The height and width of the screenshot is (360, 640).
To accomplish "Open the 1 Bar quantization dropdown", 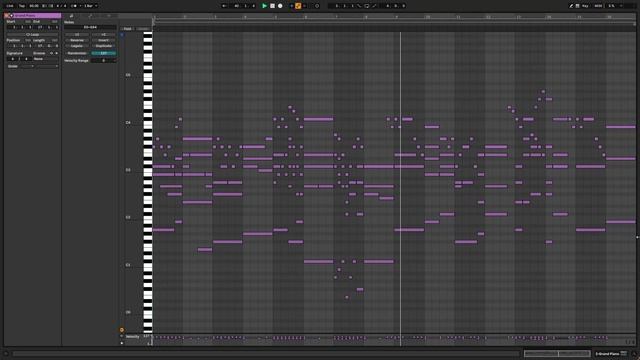I will point(90,6).
